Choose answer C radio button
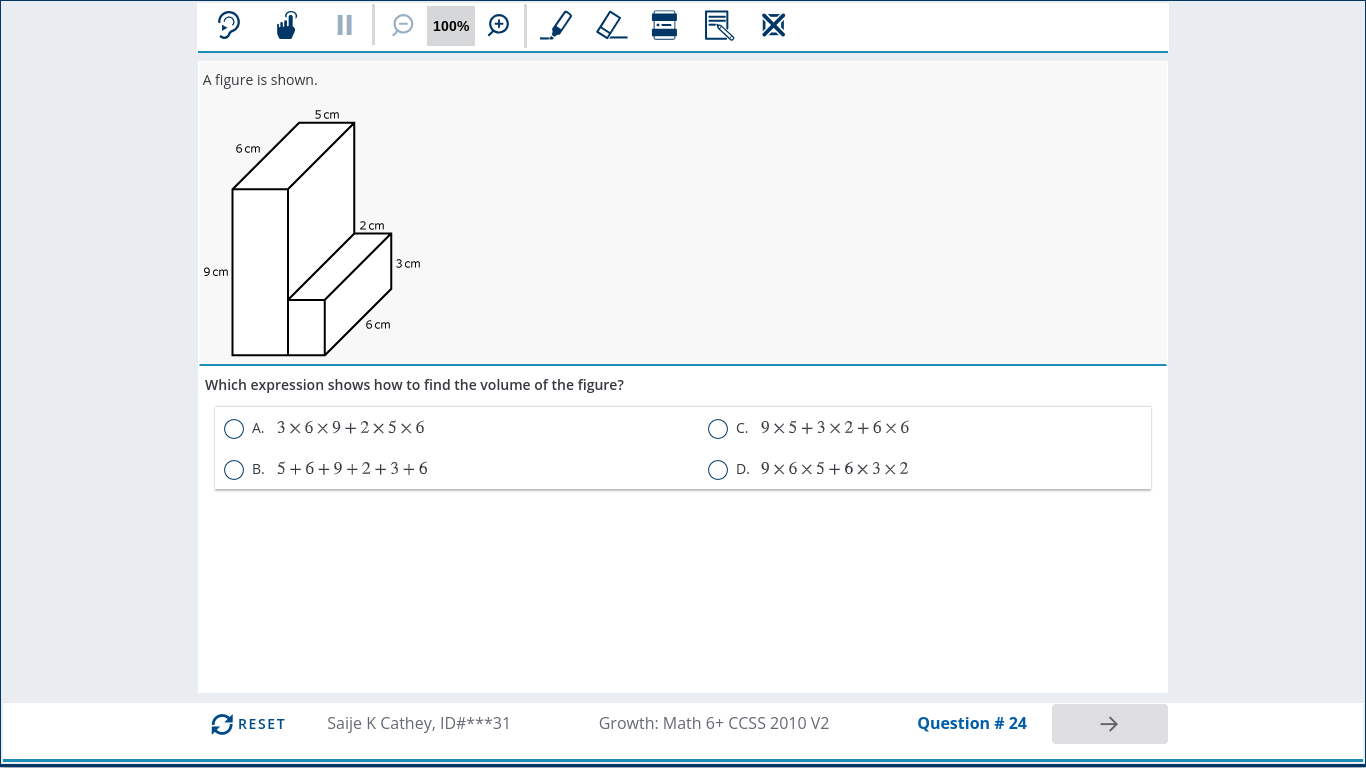This screenshot has height=768, width=1366. [718, 429]
